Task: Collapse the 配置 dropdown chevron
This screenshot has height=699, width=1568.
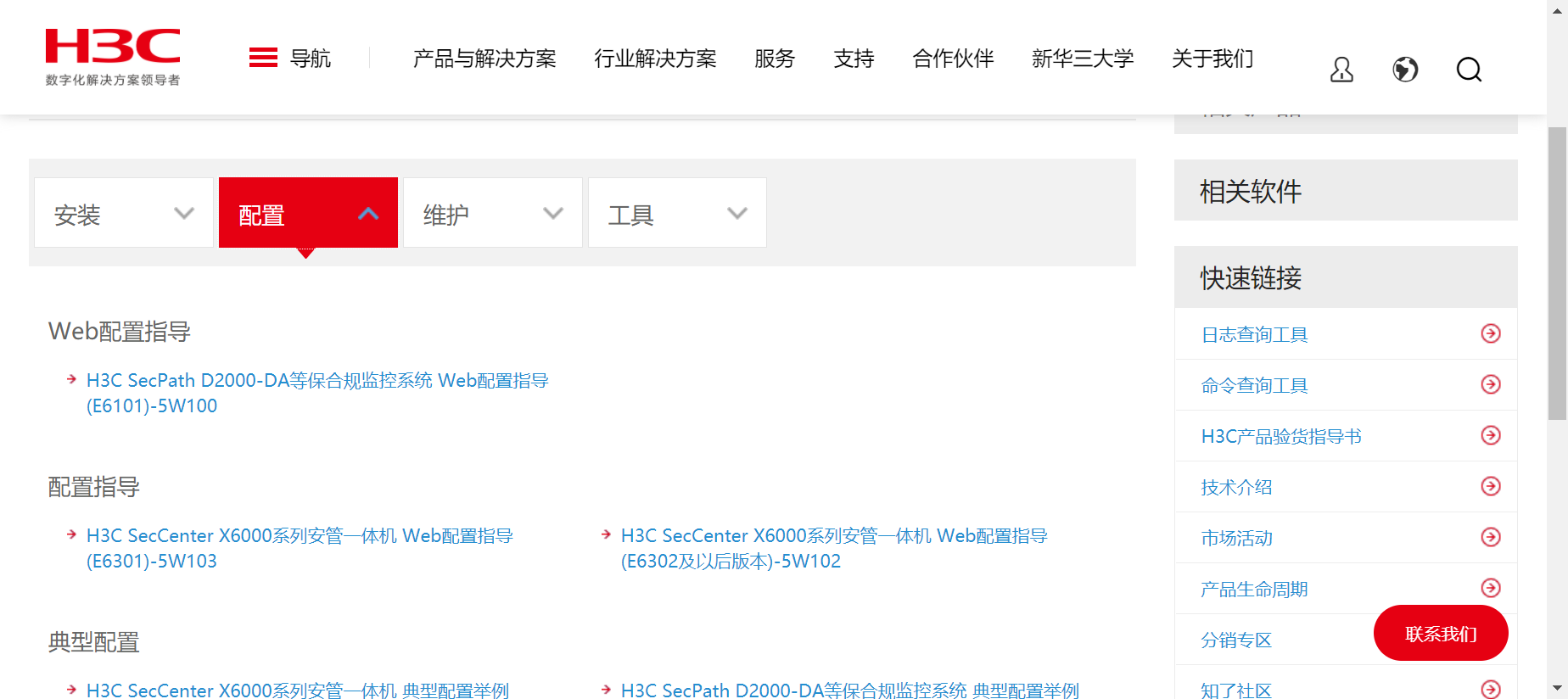Action: 368,213
